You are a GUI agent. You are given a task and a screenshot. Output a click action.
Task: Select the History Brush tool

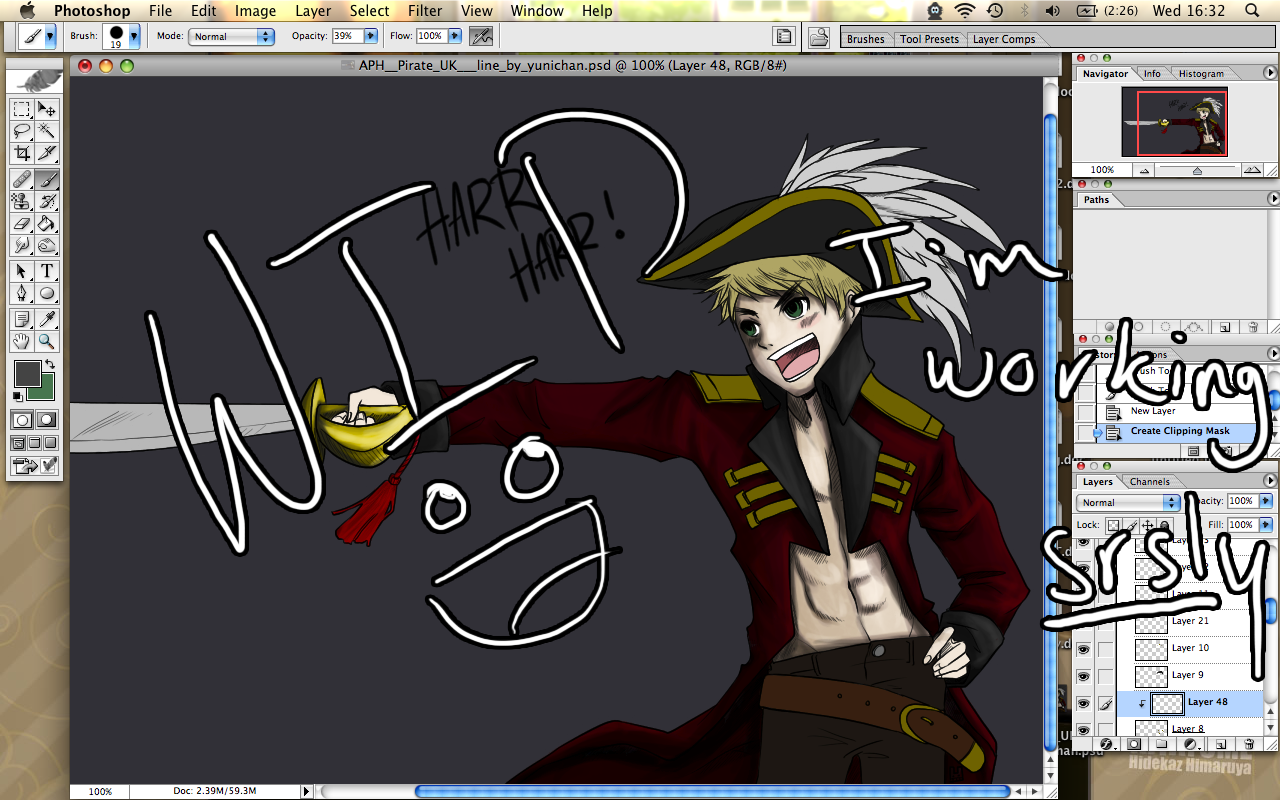(x=47, y=201)
